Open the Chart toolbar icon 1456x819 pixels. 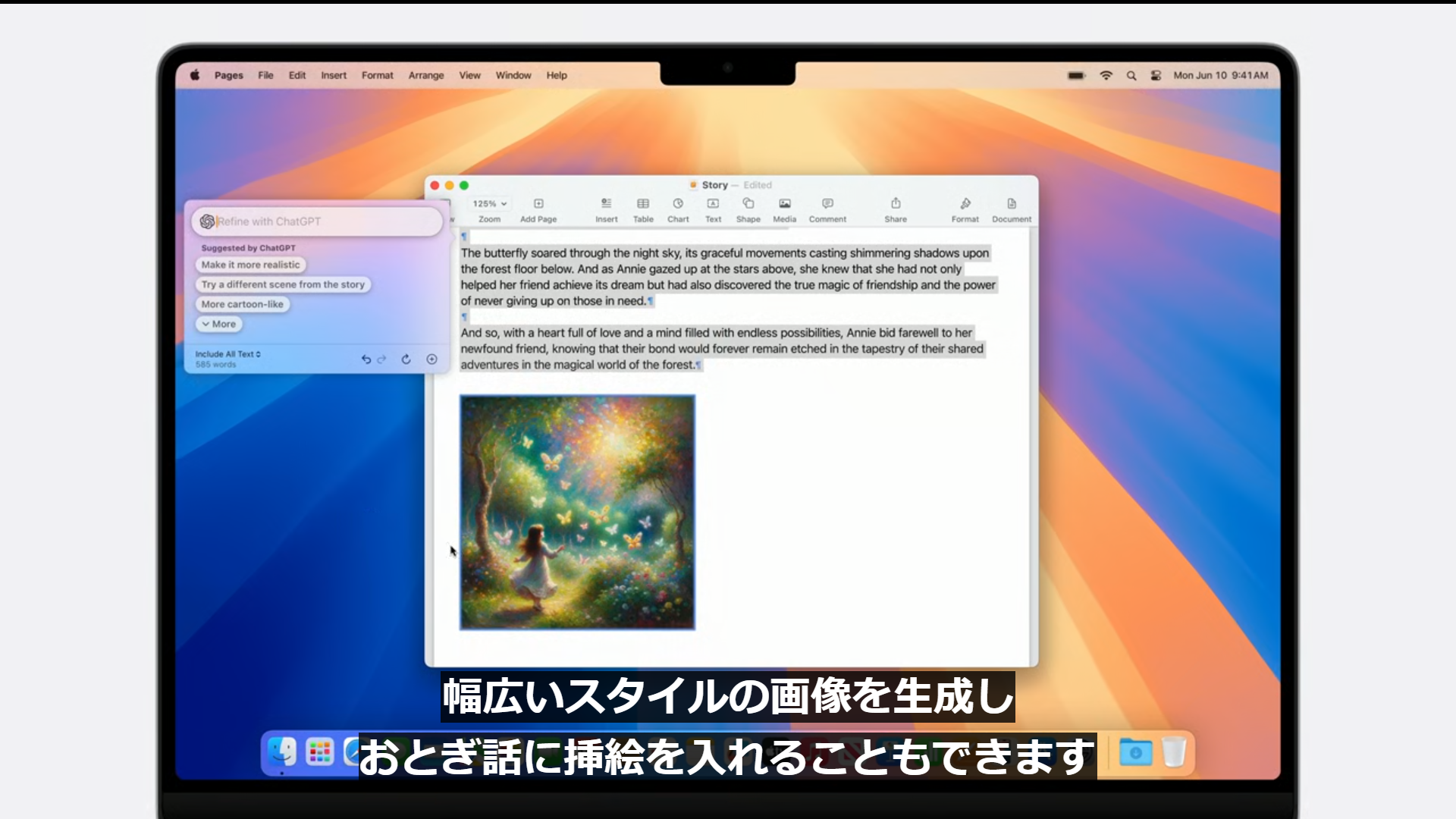[x=678, y=204]
